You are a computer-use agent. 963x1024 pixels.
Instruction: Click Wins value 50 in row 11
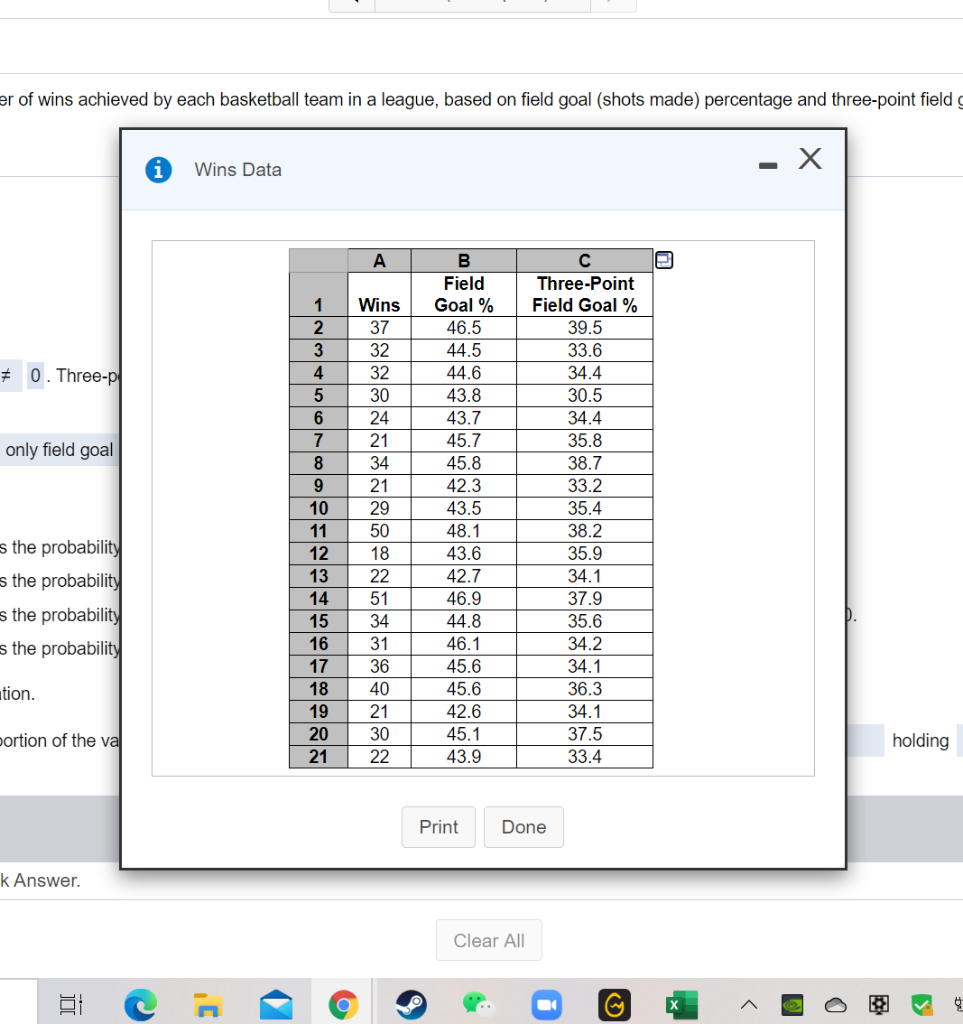coord(379,531)
